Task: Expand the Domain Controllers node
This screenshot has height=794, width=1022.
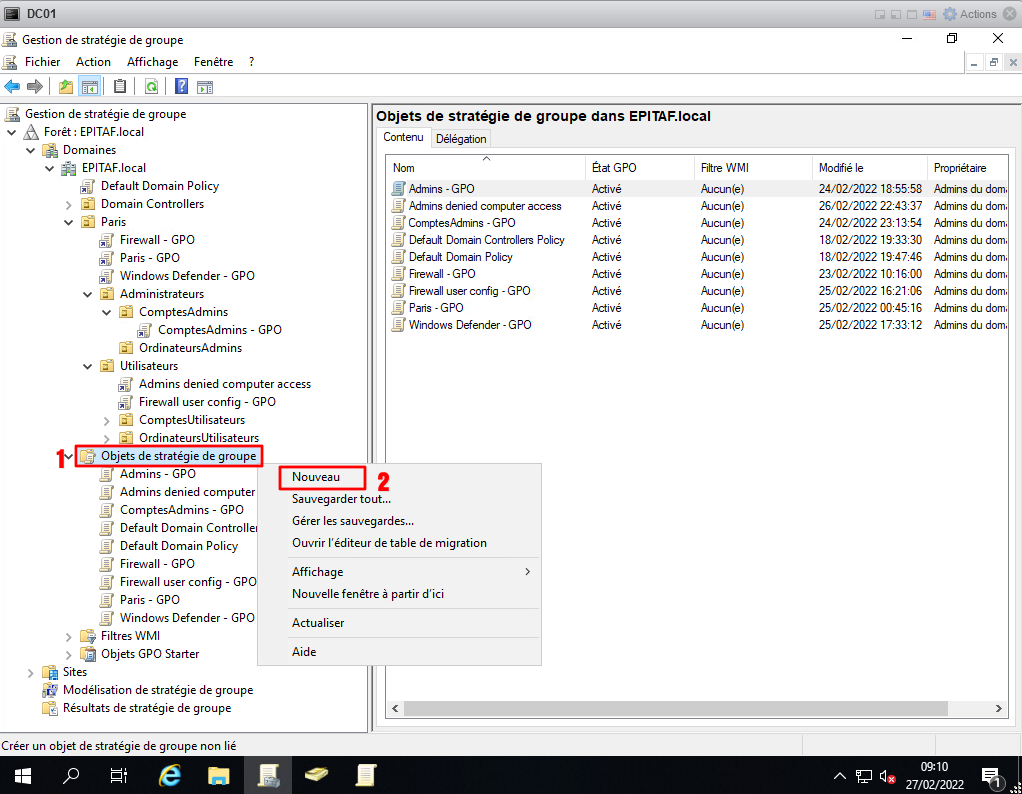Action: [69, 204]
